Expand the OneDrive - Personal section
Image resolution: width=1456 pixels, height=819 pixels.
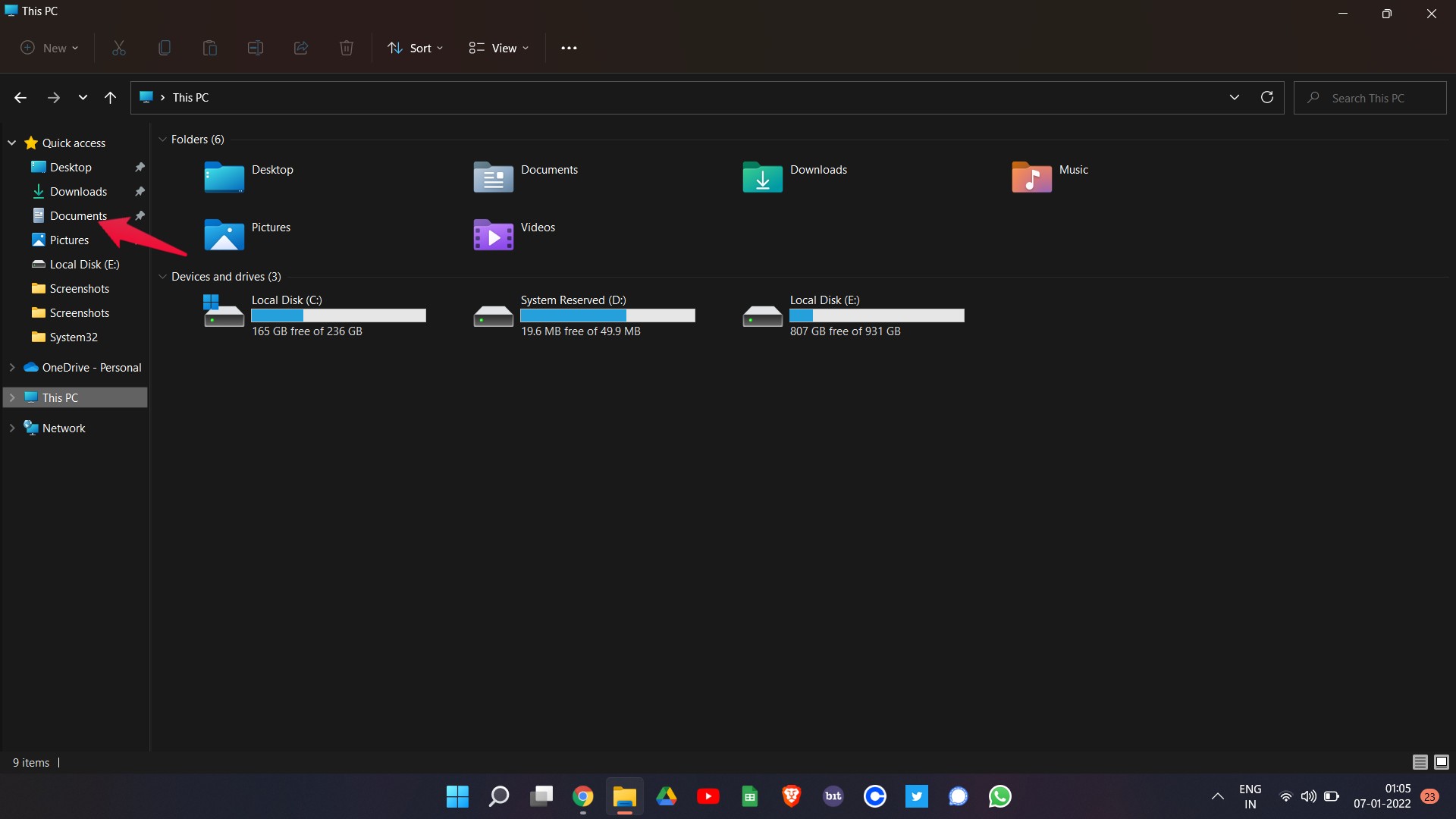pos(12,367)
